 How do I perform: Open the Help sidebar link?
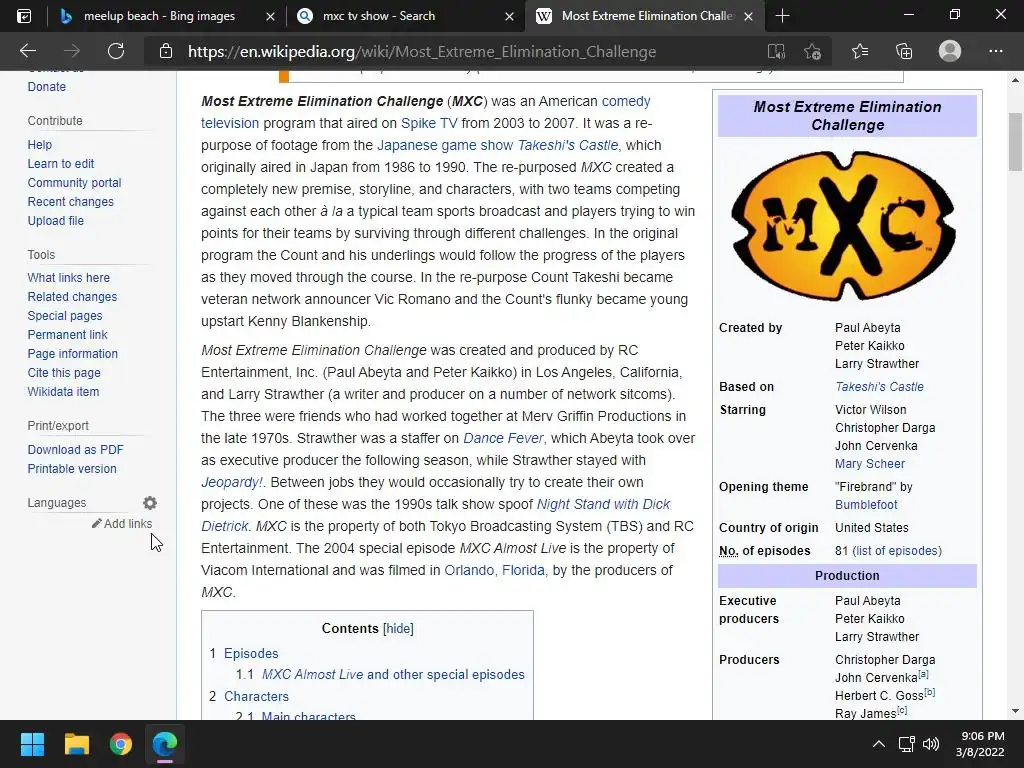tap(40, 145)
